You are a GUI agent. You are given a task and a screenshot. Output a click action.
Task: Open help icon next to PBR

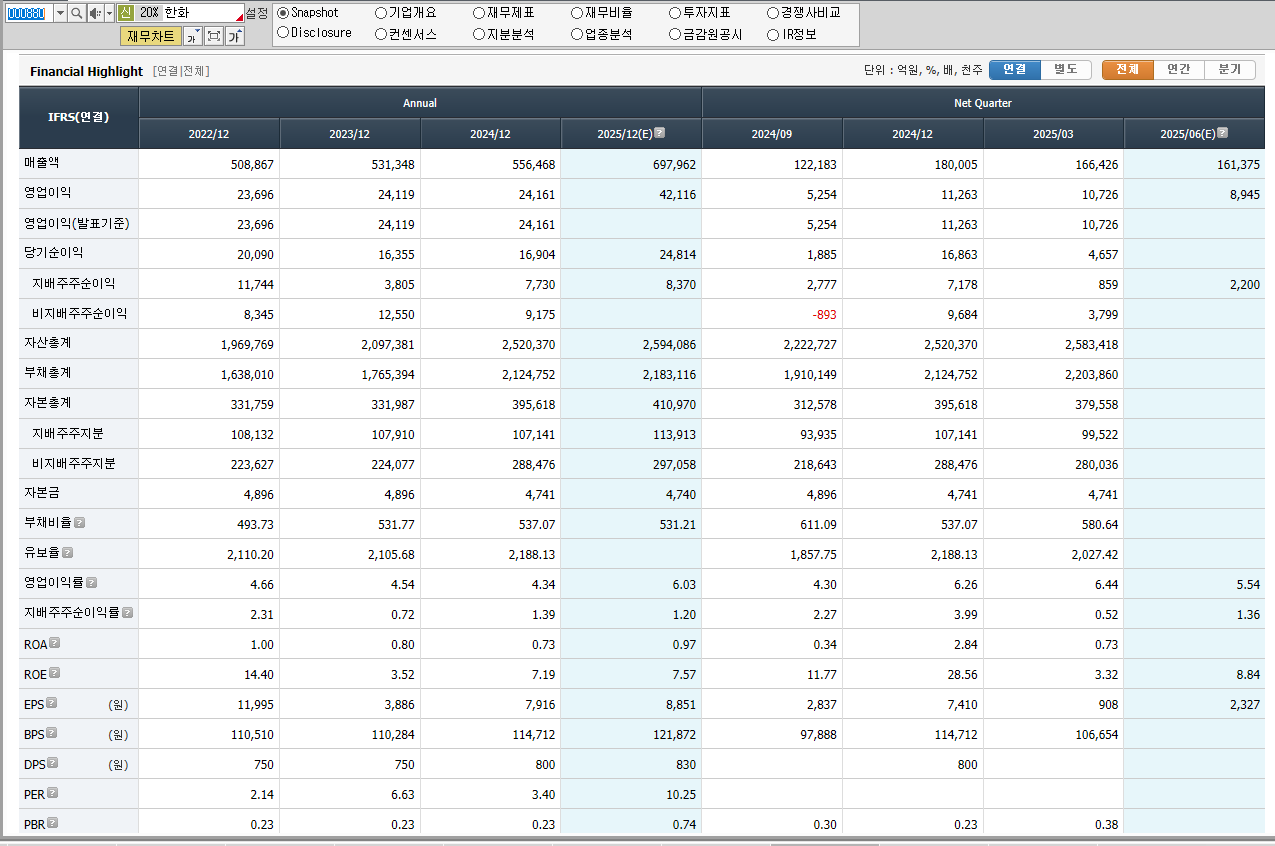coord(52,822)
